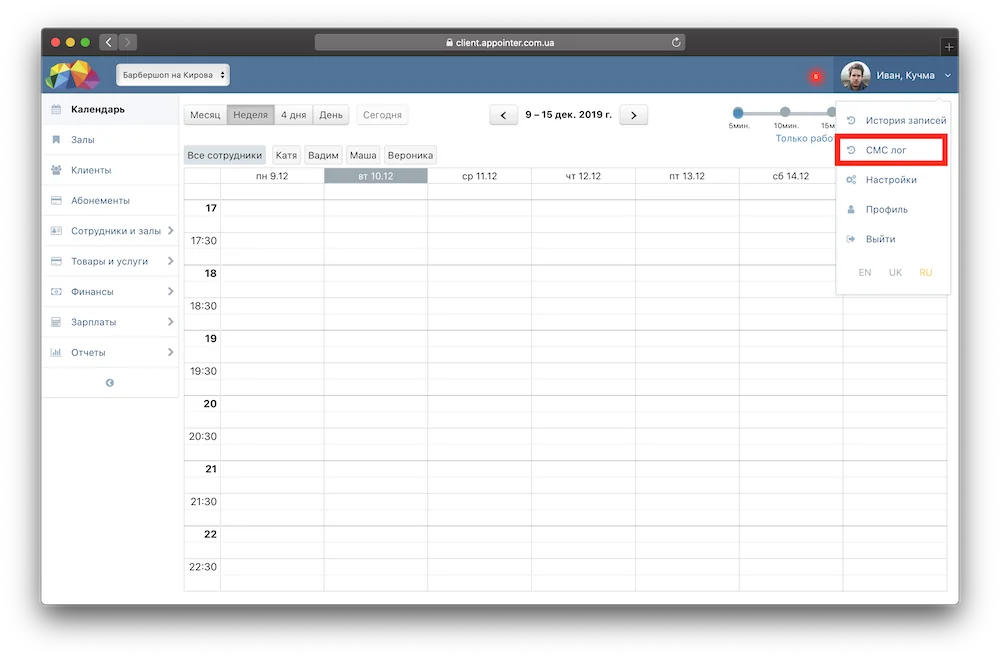Go to the next week
Screen dimensions: 1000x659
633,115
